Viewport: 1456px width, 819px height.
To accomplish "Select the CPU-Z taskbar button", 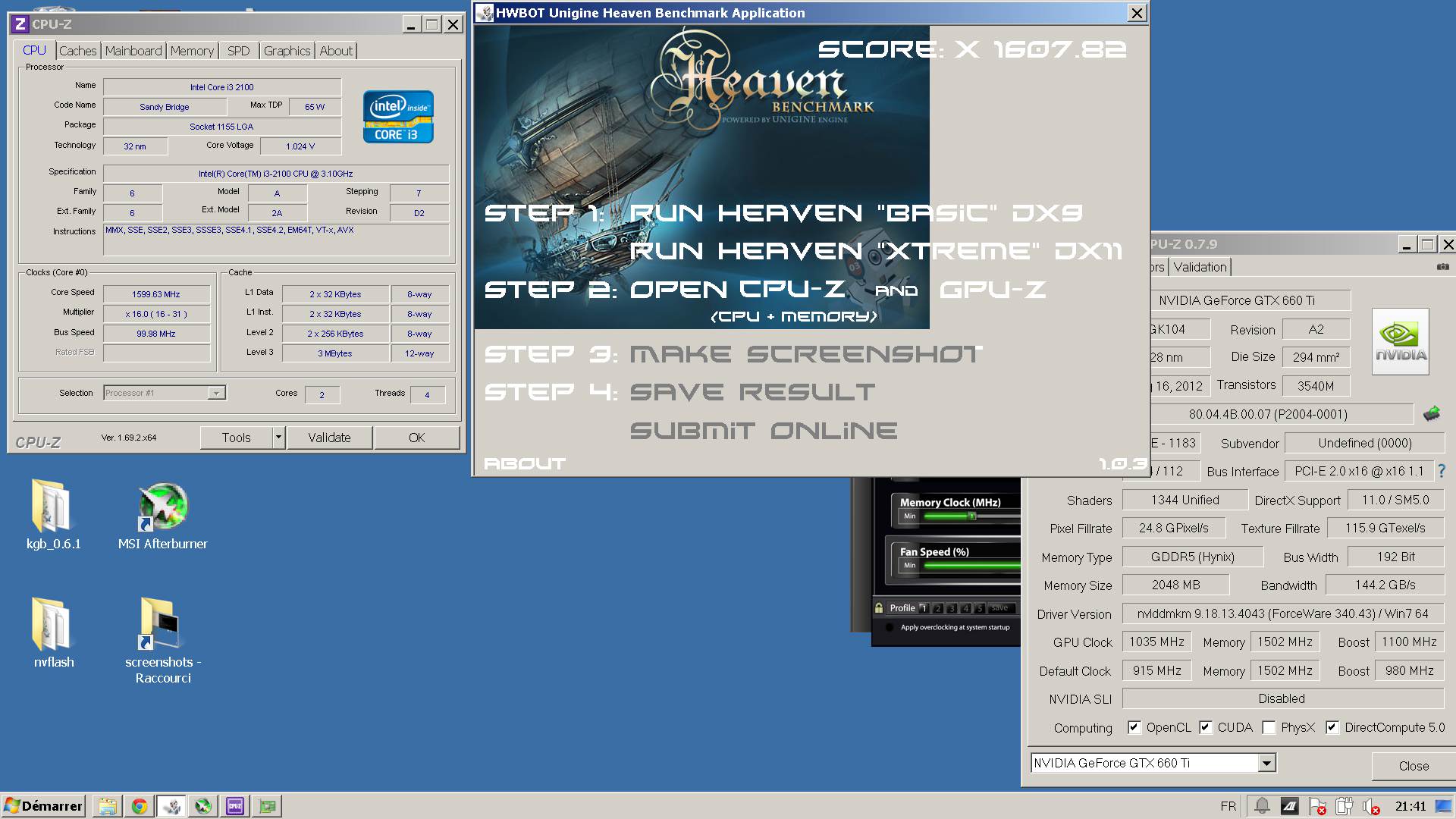I will (x=235, y=806).
